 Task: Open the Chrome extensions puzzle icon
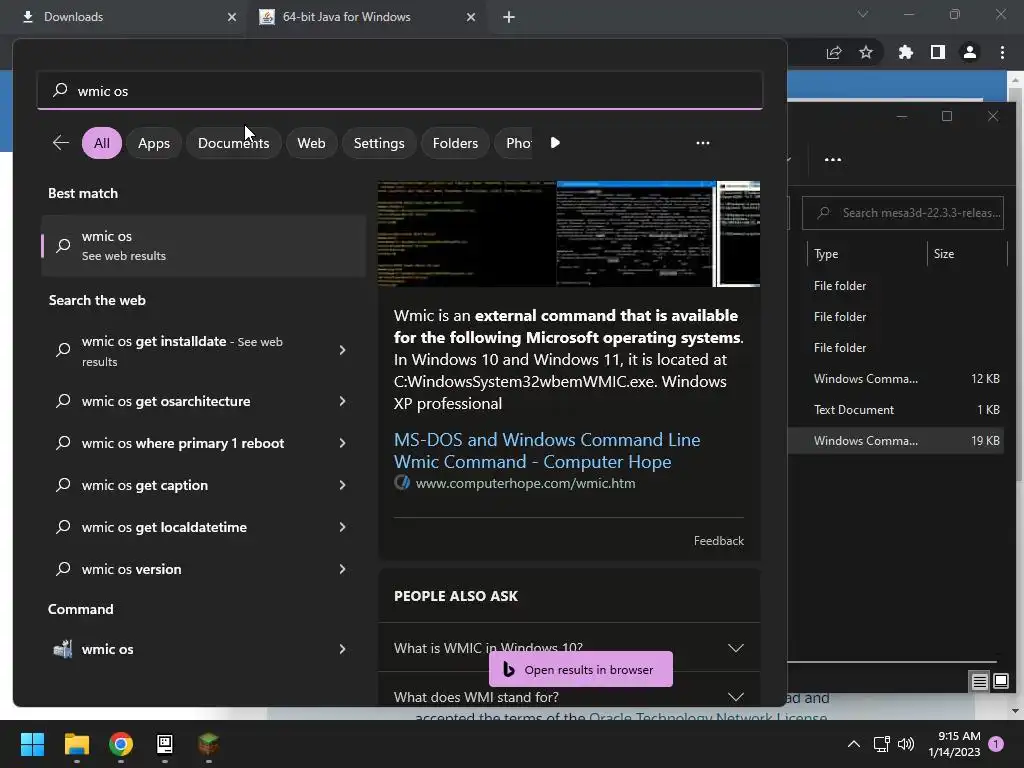coord(906,52)
